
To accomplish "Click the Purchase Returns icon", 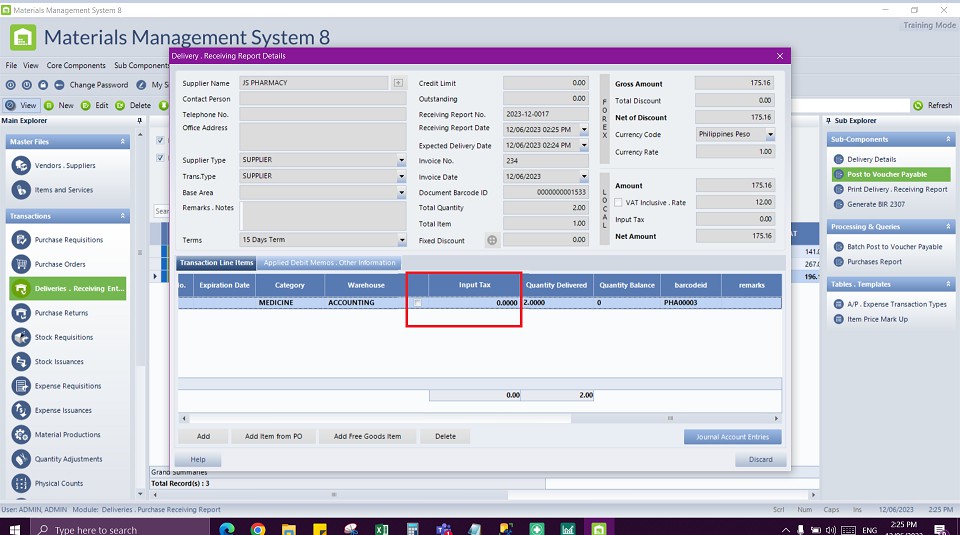I will pos(20,313).
